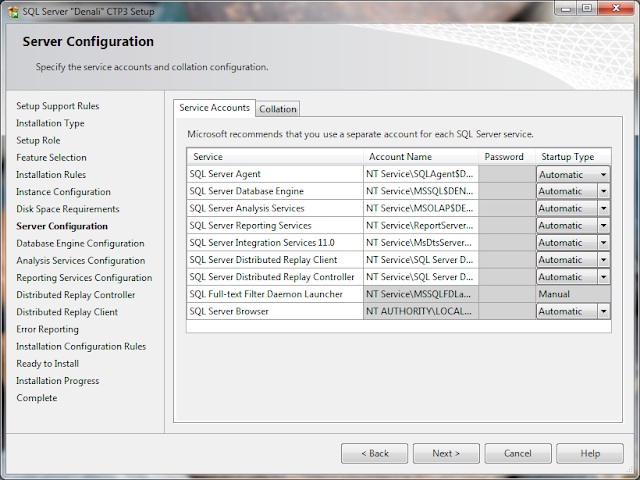Screen dimensions: 640x480
Task: Click Reporting Services Configuration step
Action: (84, 278)
